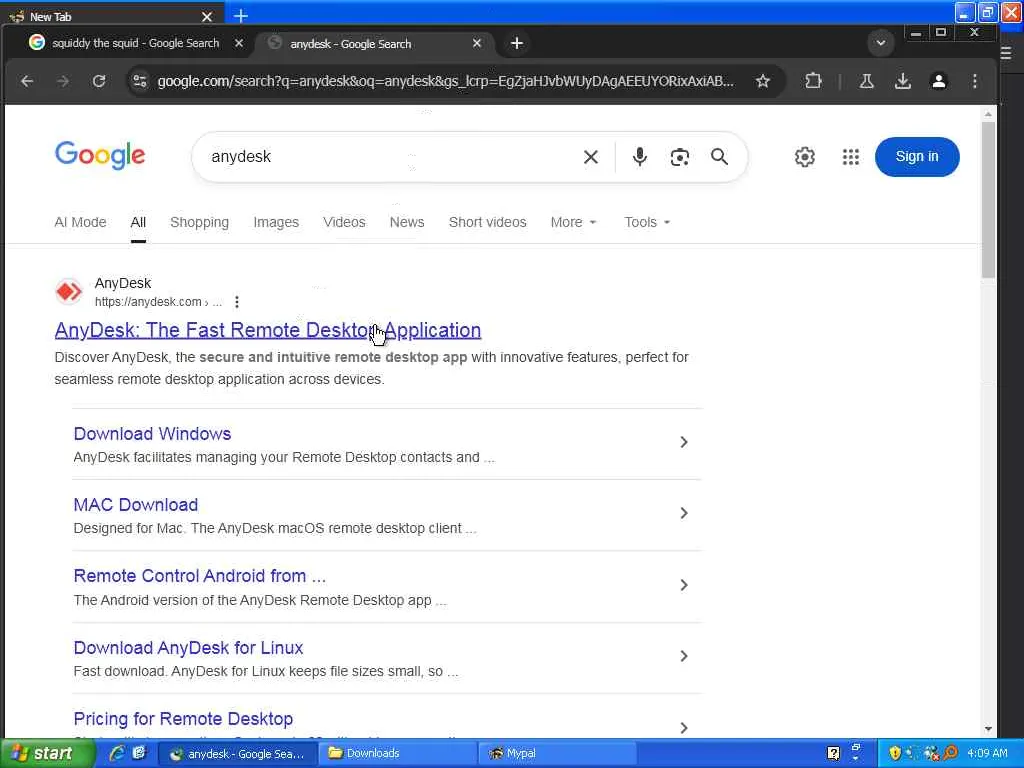Open the Download Windows link
The image size is (1024, 768).
pyautogui.click(x=152, y=434)
